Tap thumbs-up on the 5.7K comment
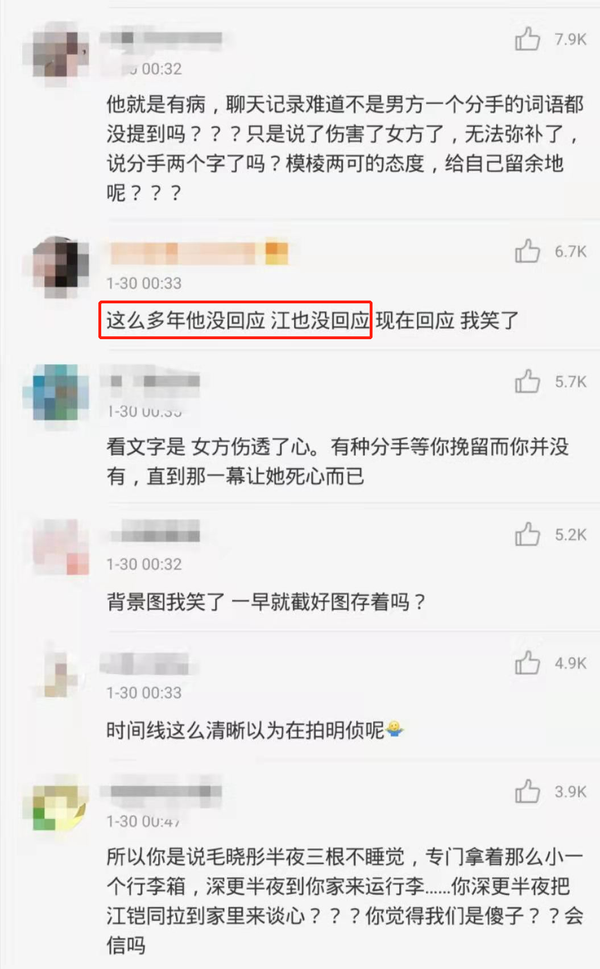This screenshot has height=969, width=600. pyautogui.click(x=527, y=381)
